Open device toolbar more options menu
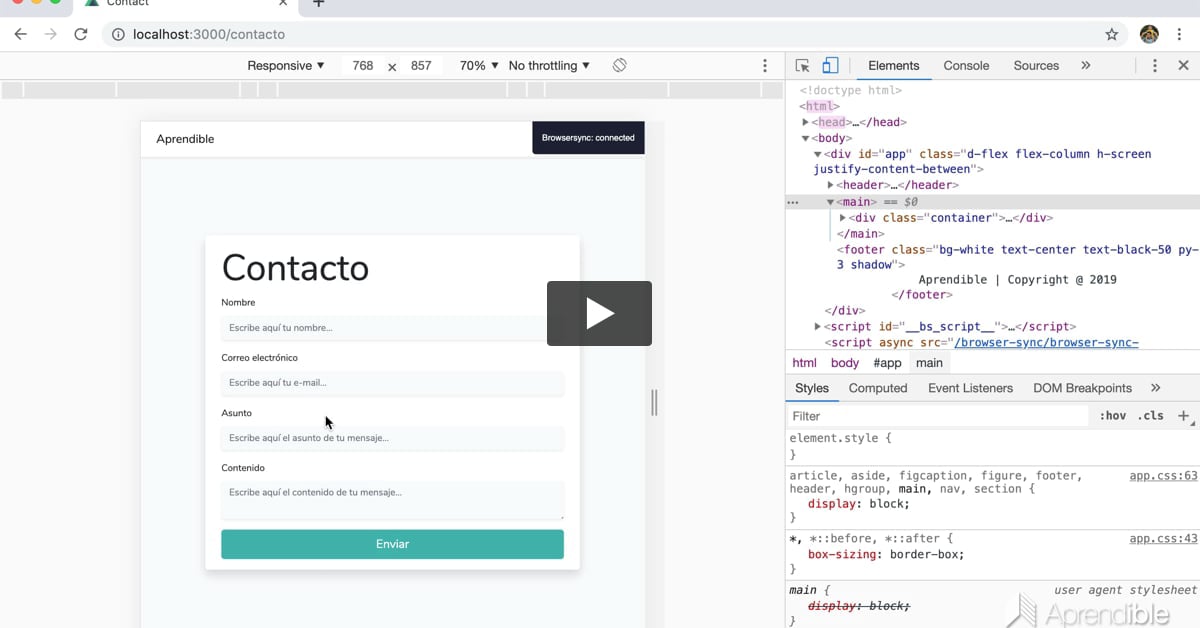The image size is (1200, 628). point(765,66)
